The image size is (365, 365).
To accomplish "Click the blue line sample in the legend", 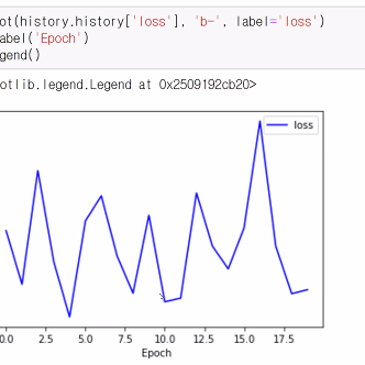I will click(x=277, y=125).
